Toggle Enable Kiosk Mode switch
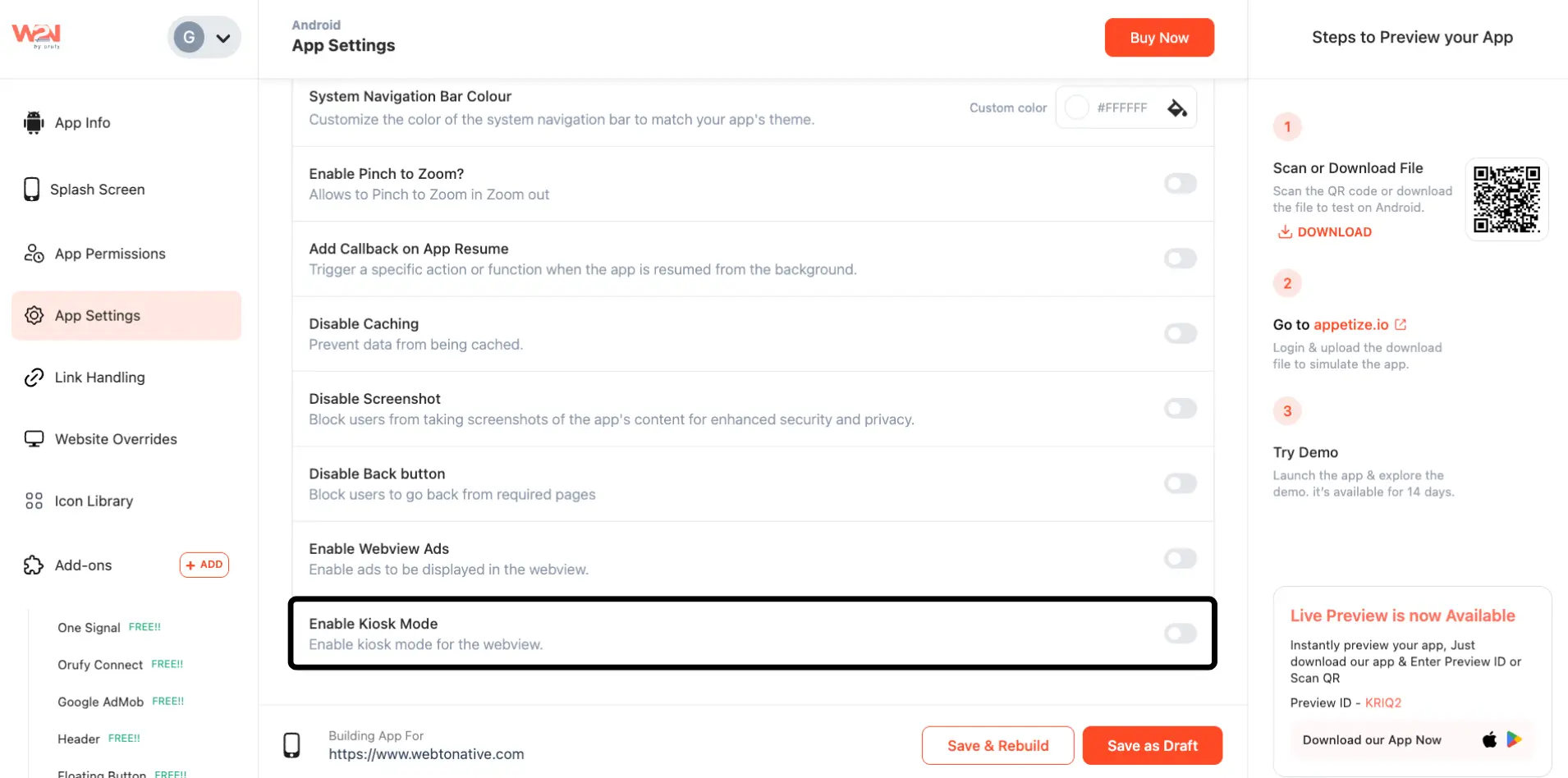Screen dimensions: 1568x778 click(x=1180, y=634)
